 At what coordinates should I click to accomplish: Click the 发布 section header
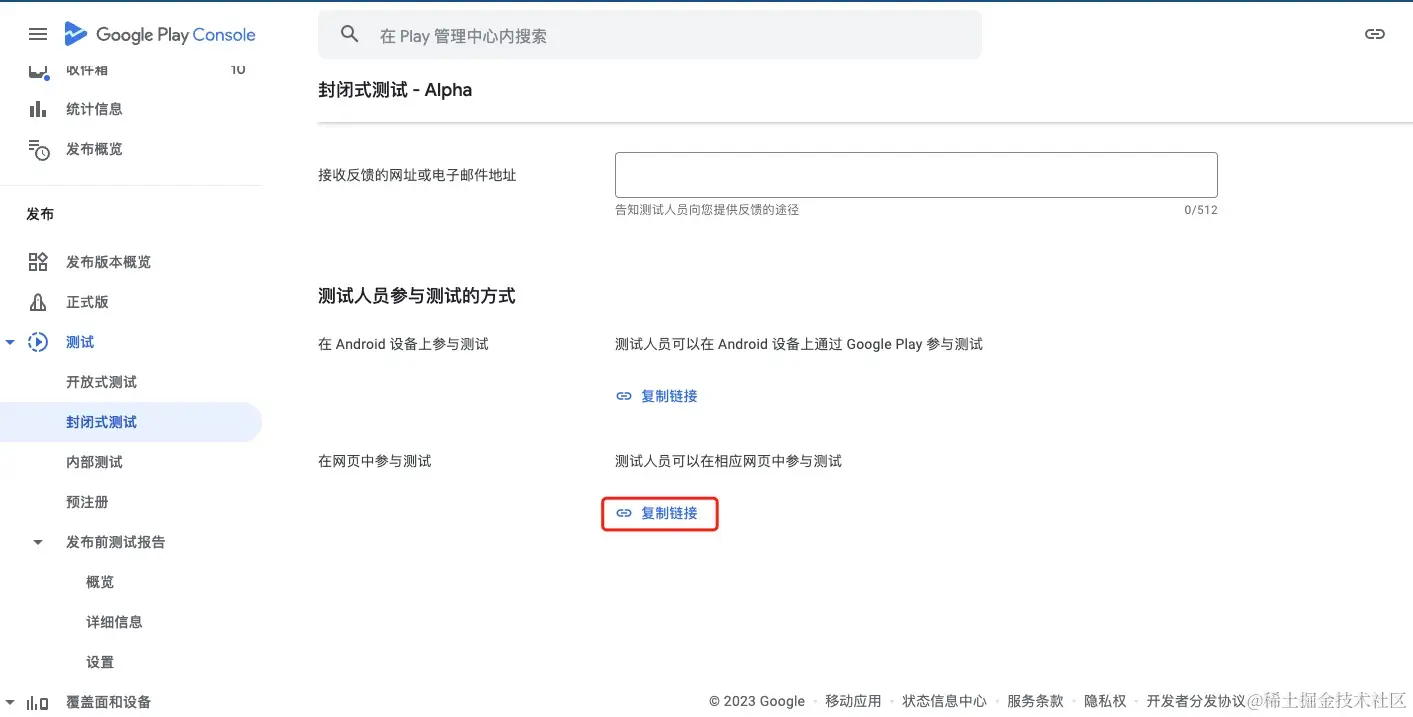pos(40,214)
